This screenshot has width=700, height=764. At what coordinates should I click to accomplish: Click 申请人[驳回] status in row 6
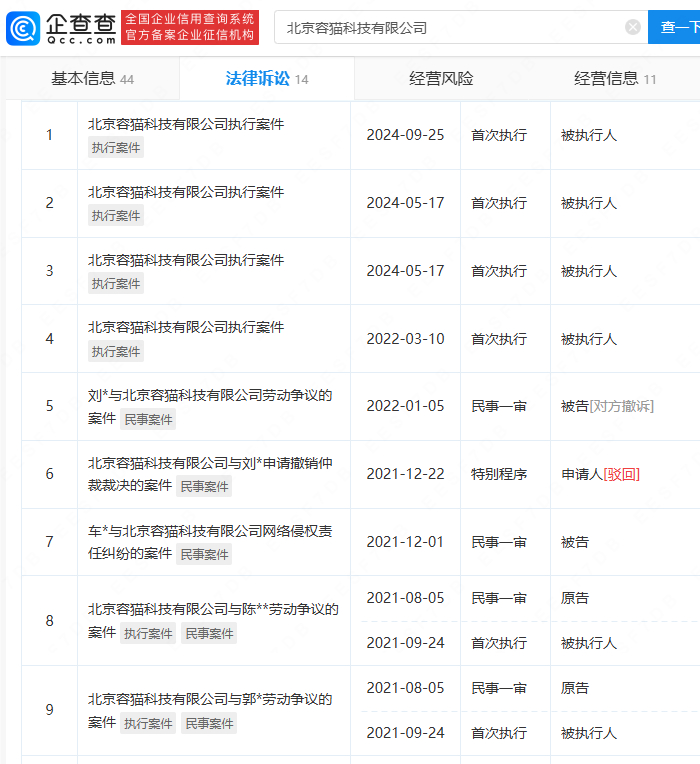coord(601,474)
